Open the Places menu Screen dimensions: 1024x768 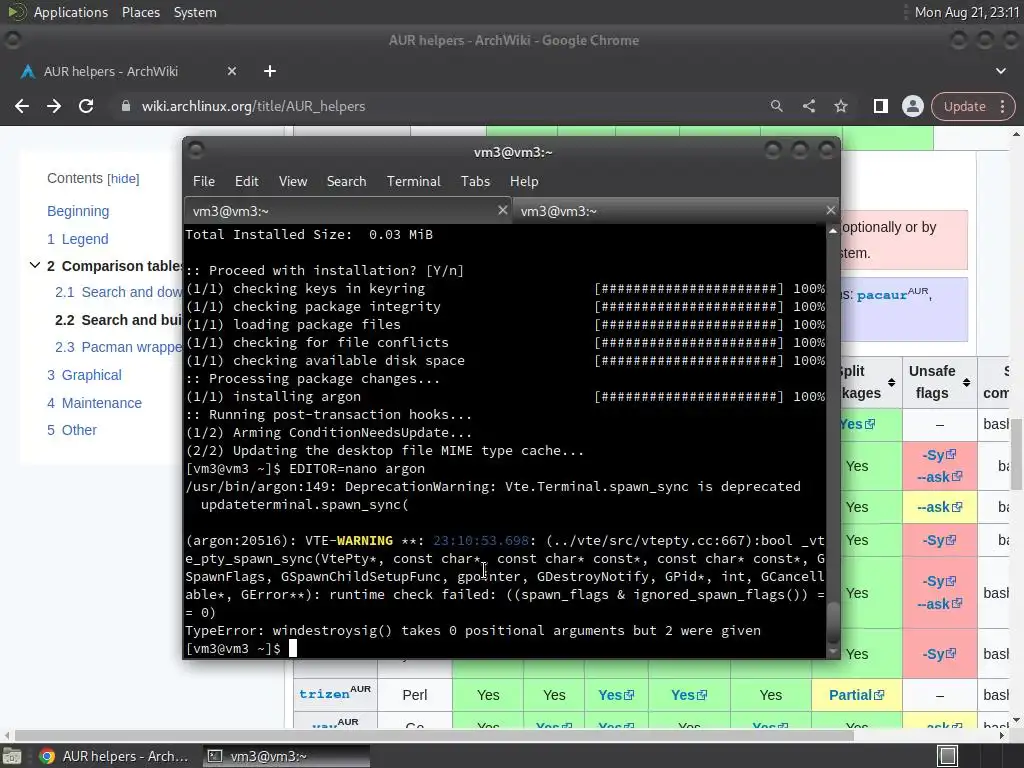pyautogui.click(x=141, y=12)
